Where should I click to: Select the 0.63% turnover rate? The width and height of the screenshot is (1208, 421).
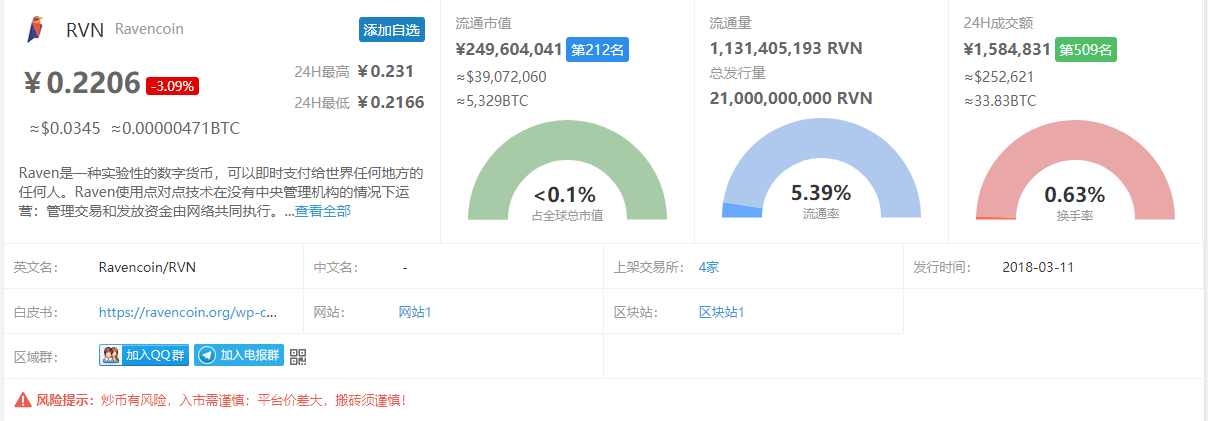pyautogui.click(x=1075, y=195)
